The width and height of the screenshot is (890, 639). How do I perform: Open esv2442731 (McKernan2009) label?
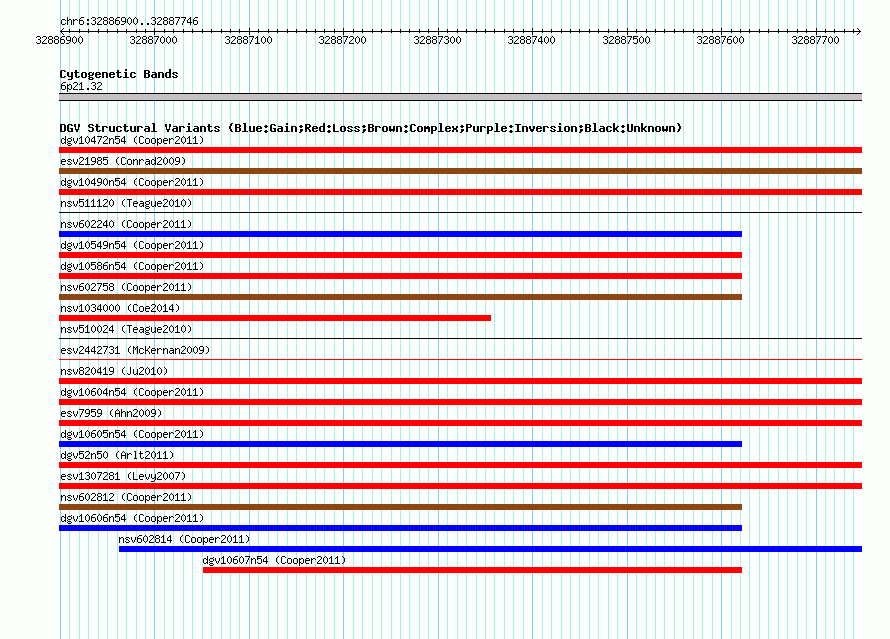click(135, 350)
